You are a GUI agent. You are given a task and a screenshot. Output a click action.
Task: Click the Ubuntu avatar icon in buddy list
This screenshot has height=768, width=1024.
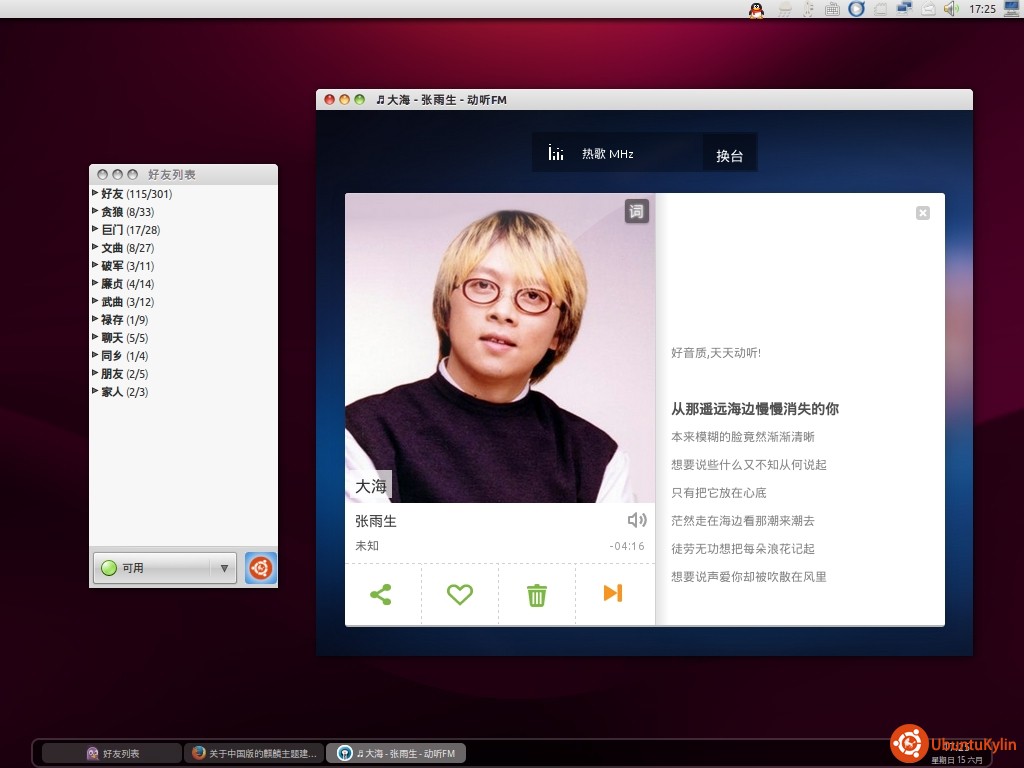click(x=261, y=568)
